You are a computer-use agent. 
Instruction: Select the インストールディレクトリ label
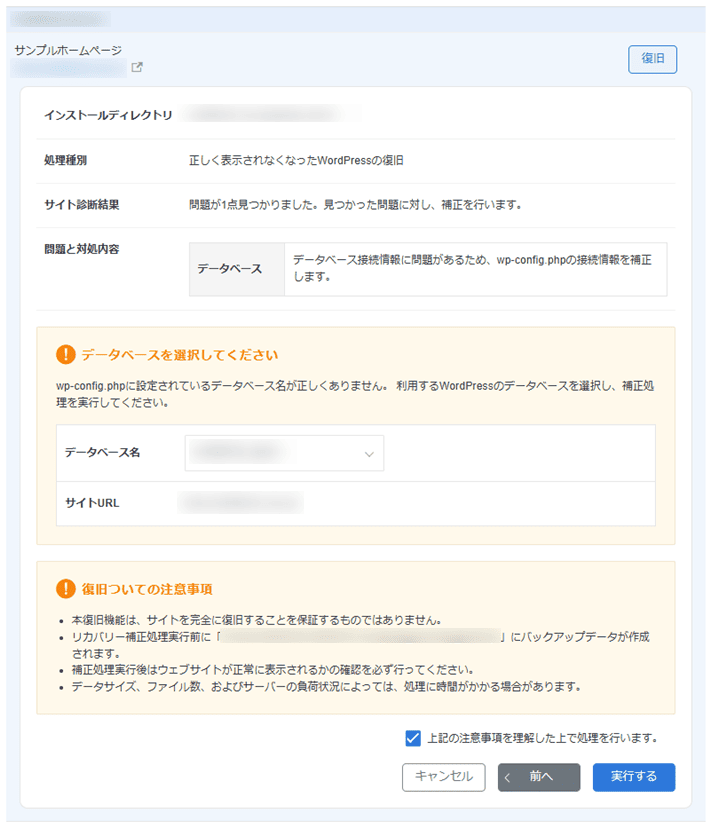[108, 115]
